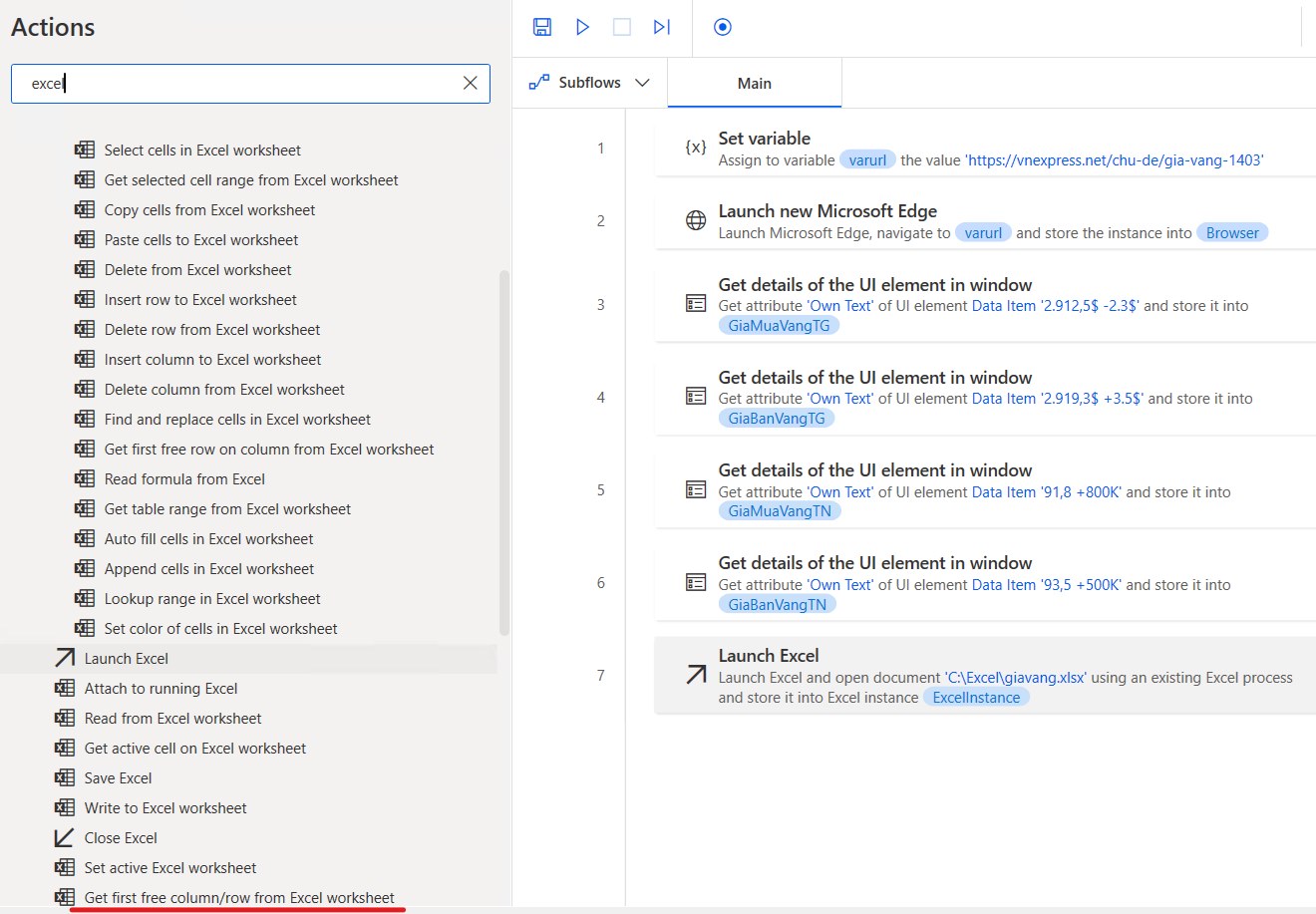
Task: Click the Browser variable chip
Action: (x=1232, y=233)
